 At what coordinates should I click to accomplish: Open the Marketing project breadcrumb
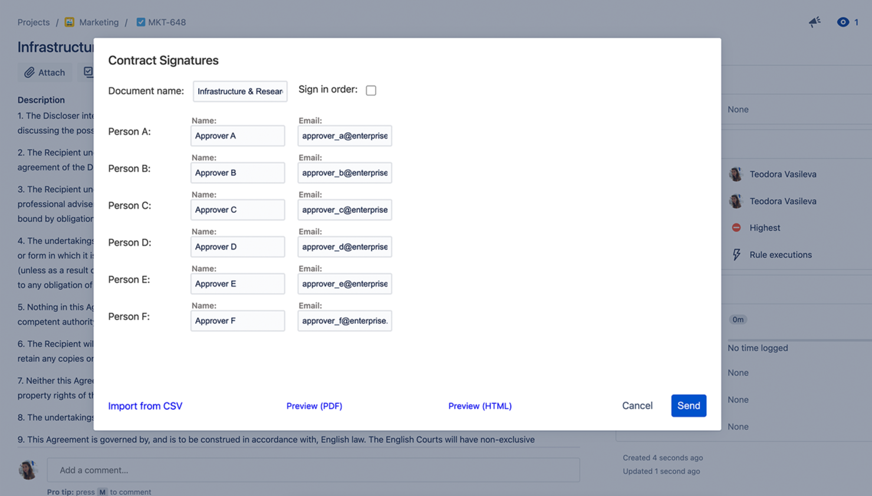point(98,22)
